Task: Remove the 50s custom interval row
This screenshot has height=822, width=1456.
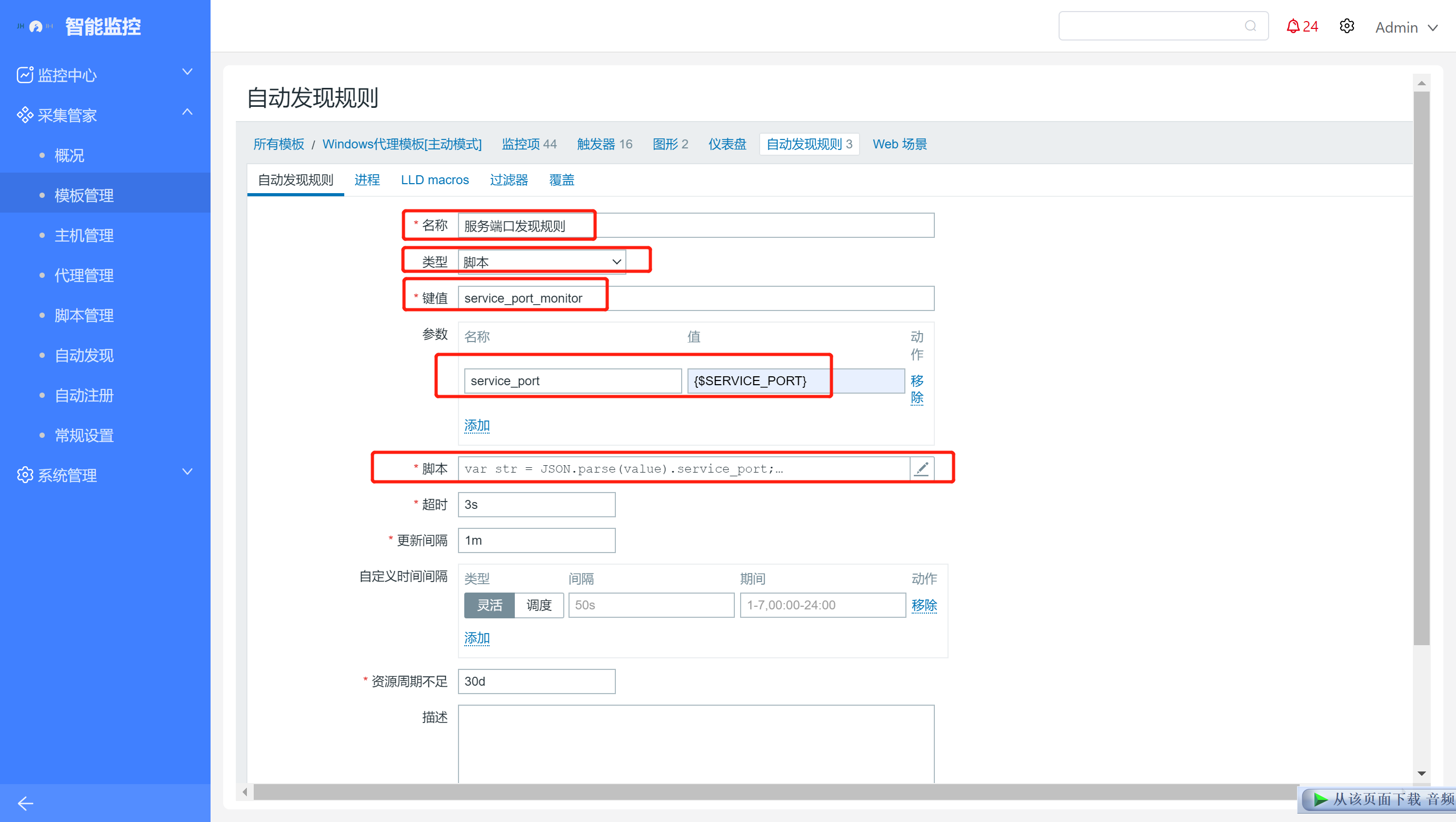Action: click(x=924, y=605)
